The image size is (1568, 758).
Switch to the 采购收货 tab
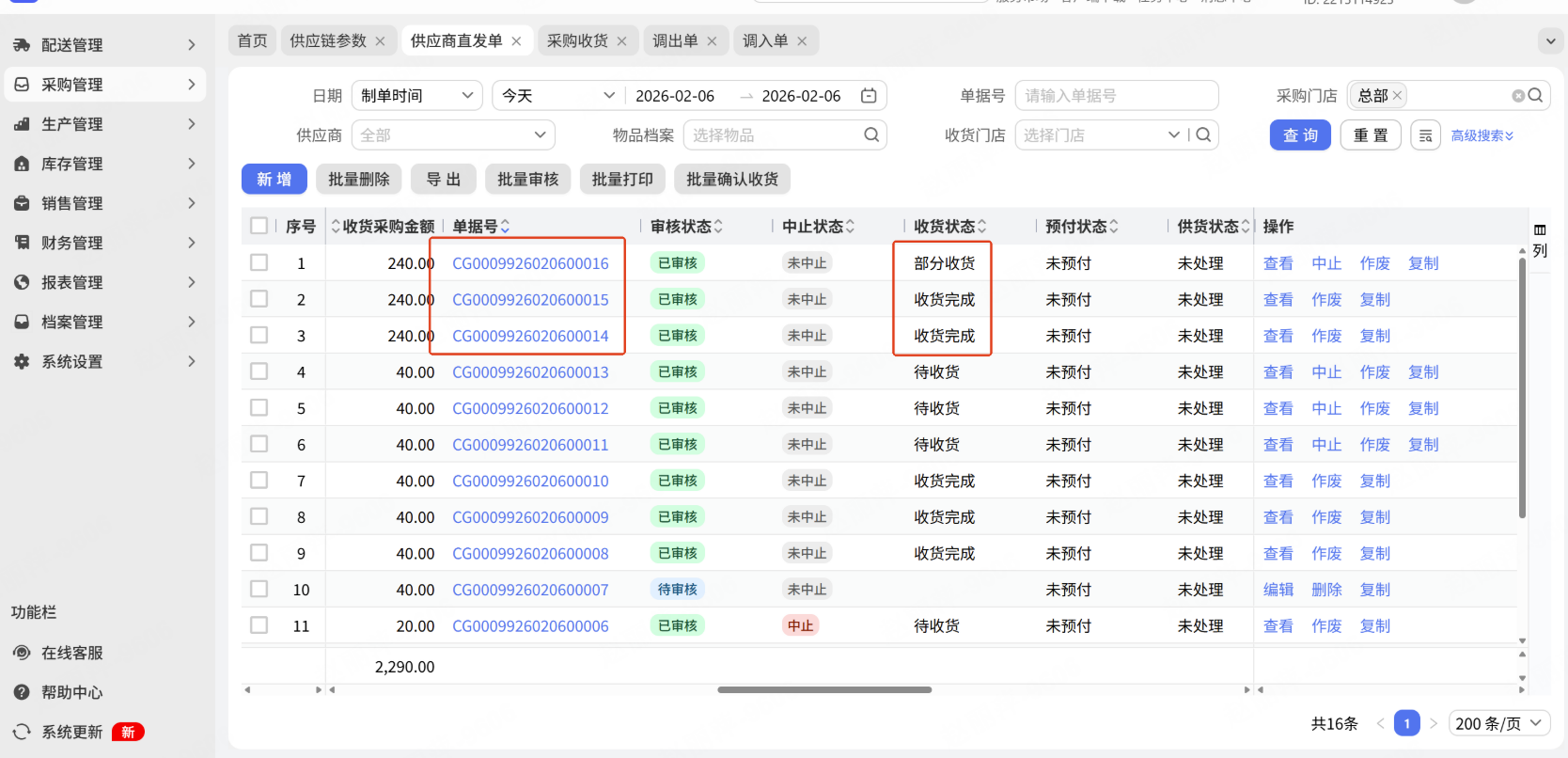[x=577, y=41]
